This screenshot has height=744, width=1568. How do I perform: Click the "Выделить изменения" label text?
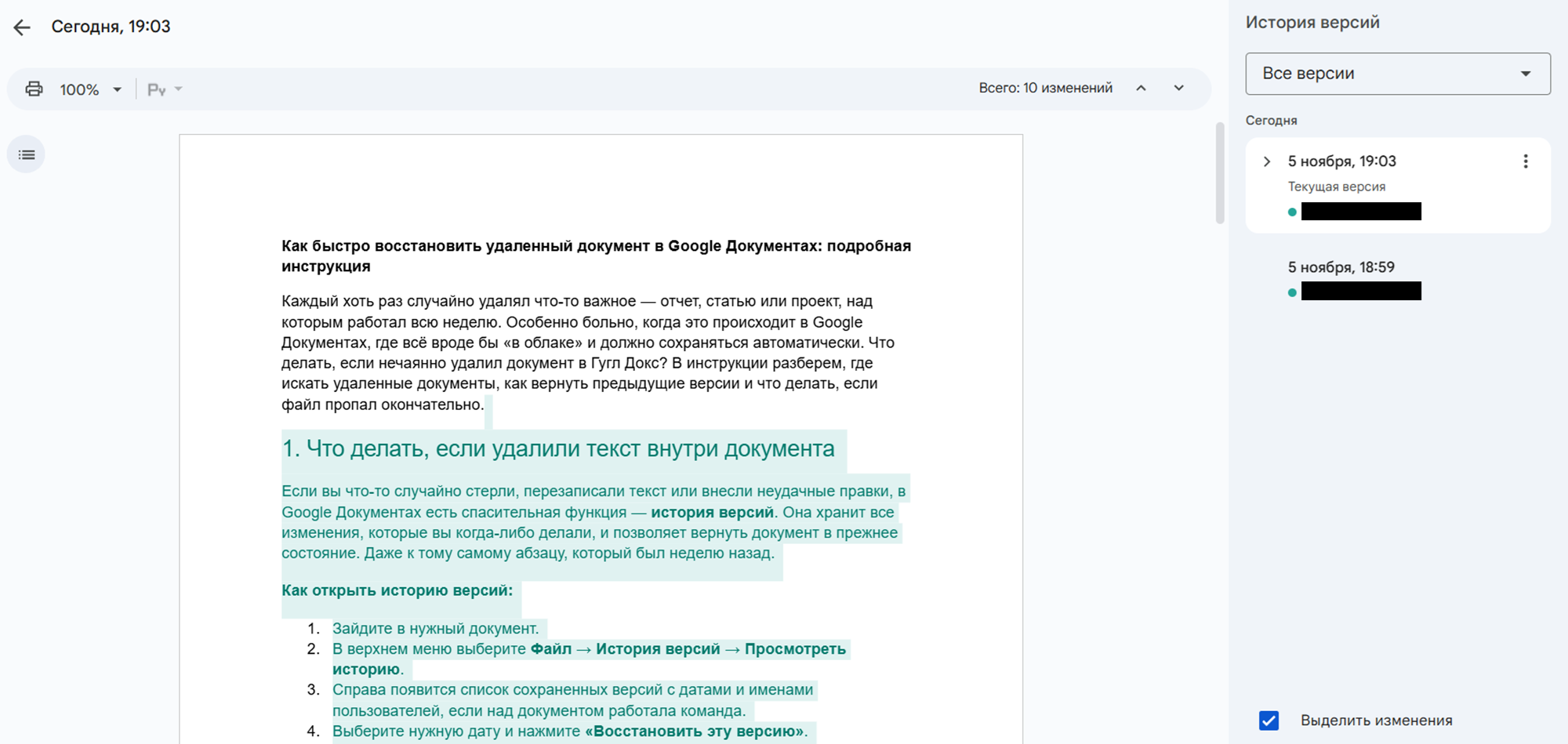coord(1376,720)
